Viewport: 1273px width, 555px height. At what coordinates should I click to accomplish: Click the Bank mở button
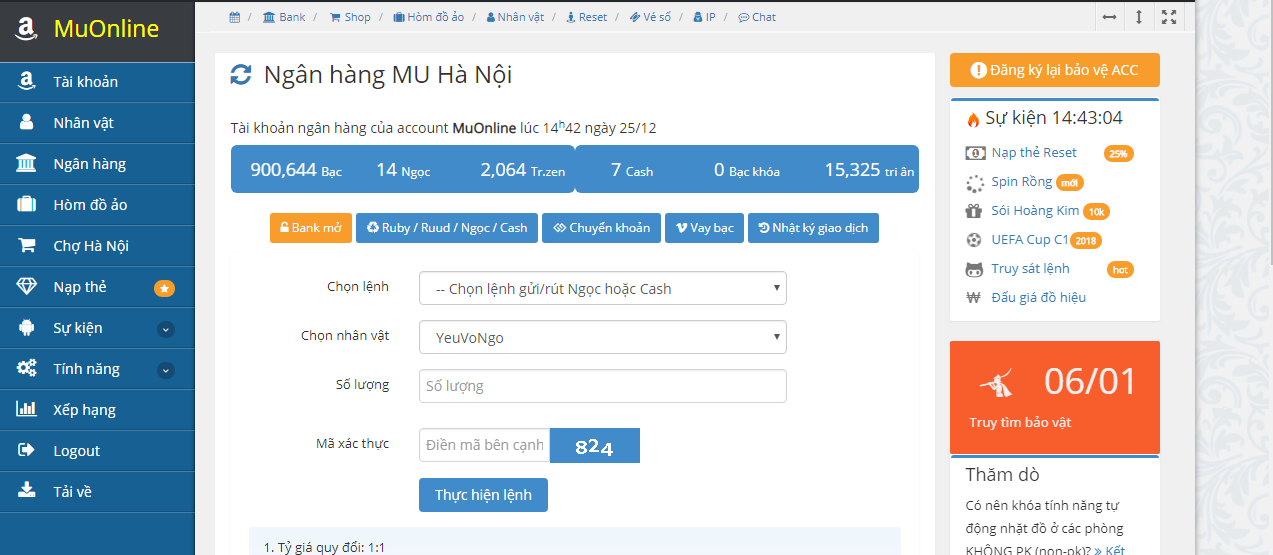coord(311,228)
